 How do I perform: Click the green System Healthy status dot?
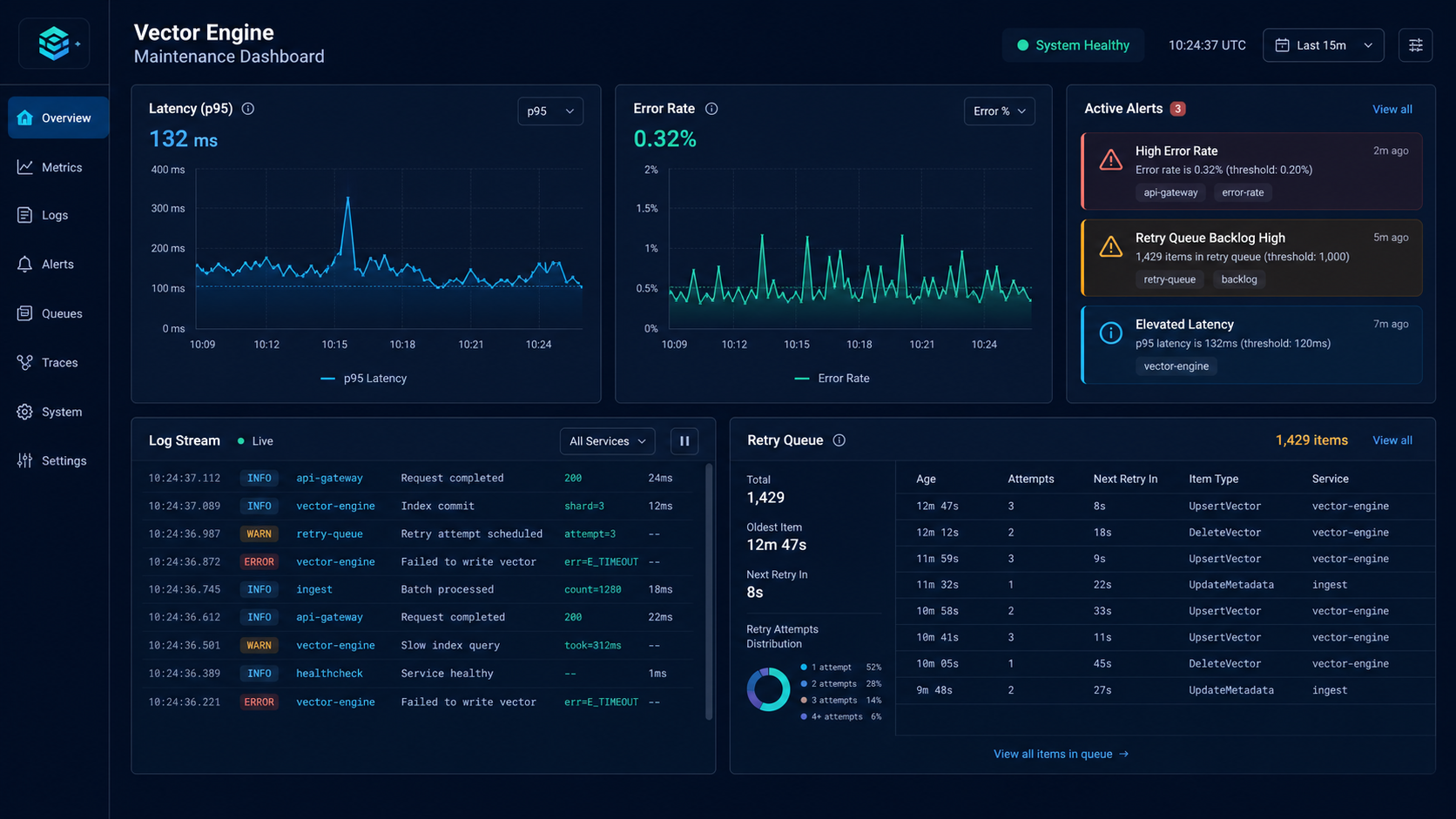pyautogui.click(x=1023, y=45)
